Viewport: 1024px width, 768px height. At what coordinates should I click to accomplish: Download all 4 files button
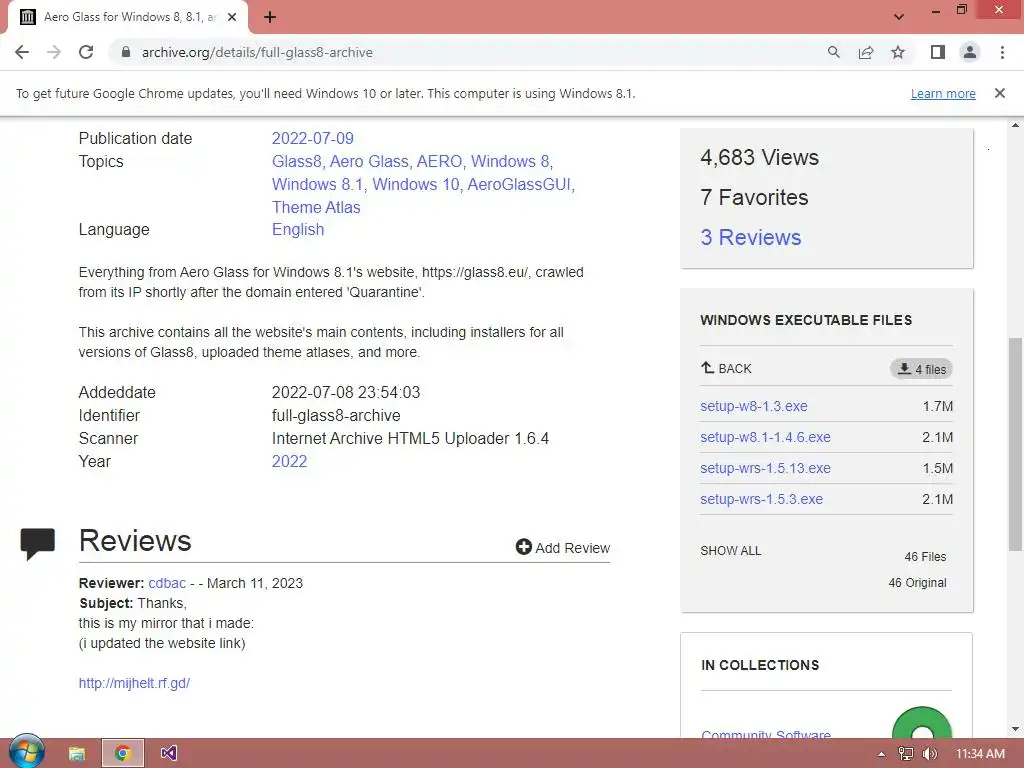[921, 369]
